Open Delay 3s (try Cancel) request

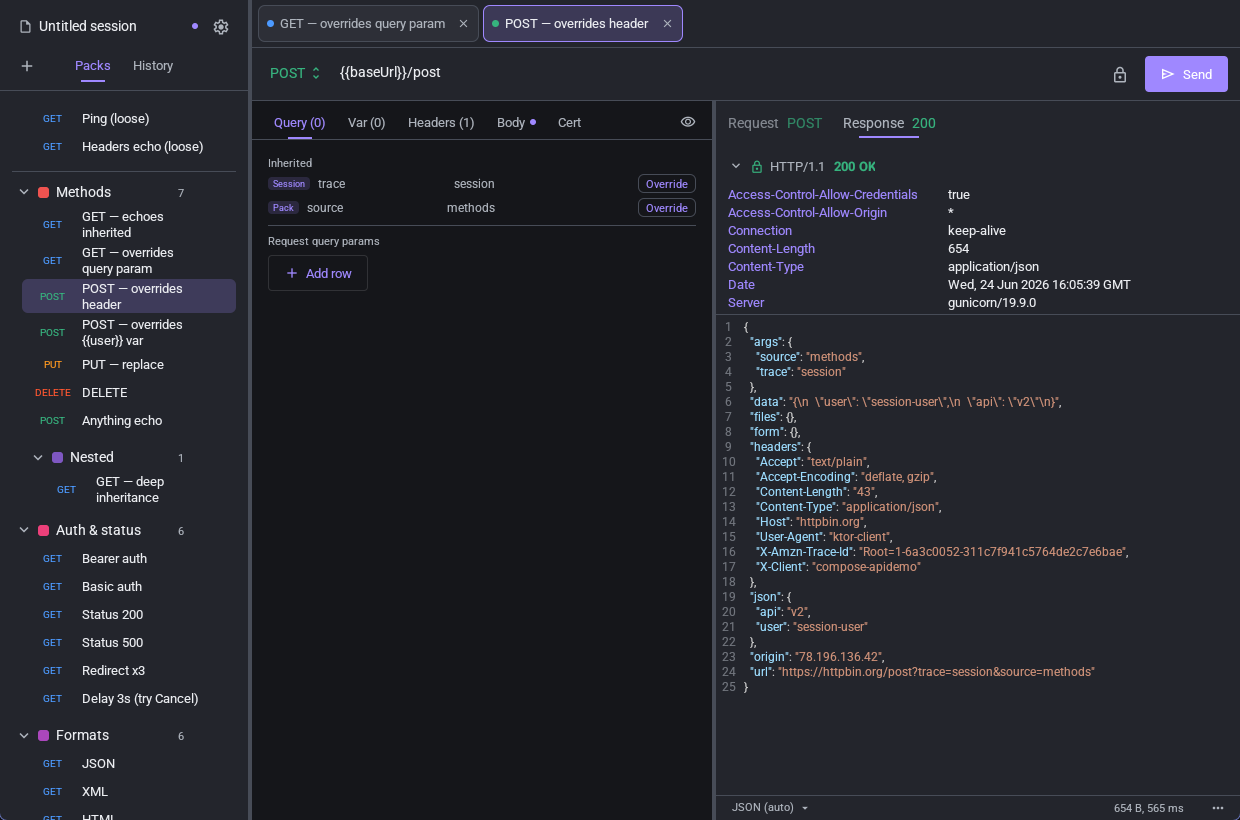click(x=129, y=699)
